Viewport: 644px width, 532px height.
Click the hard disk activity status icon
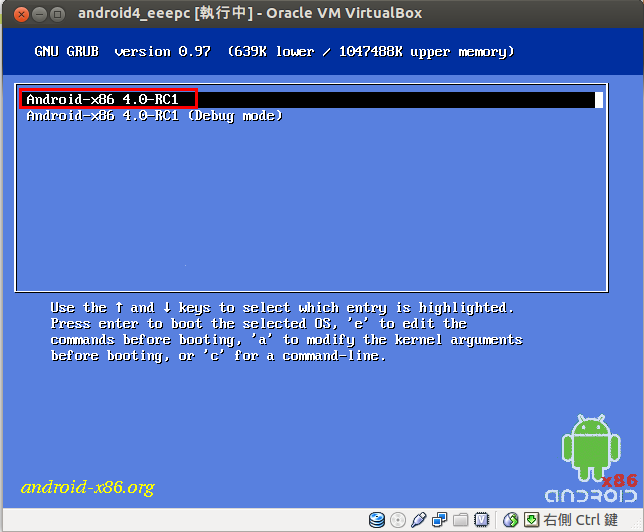[x=377, y=520]
